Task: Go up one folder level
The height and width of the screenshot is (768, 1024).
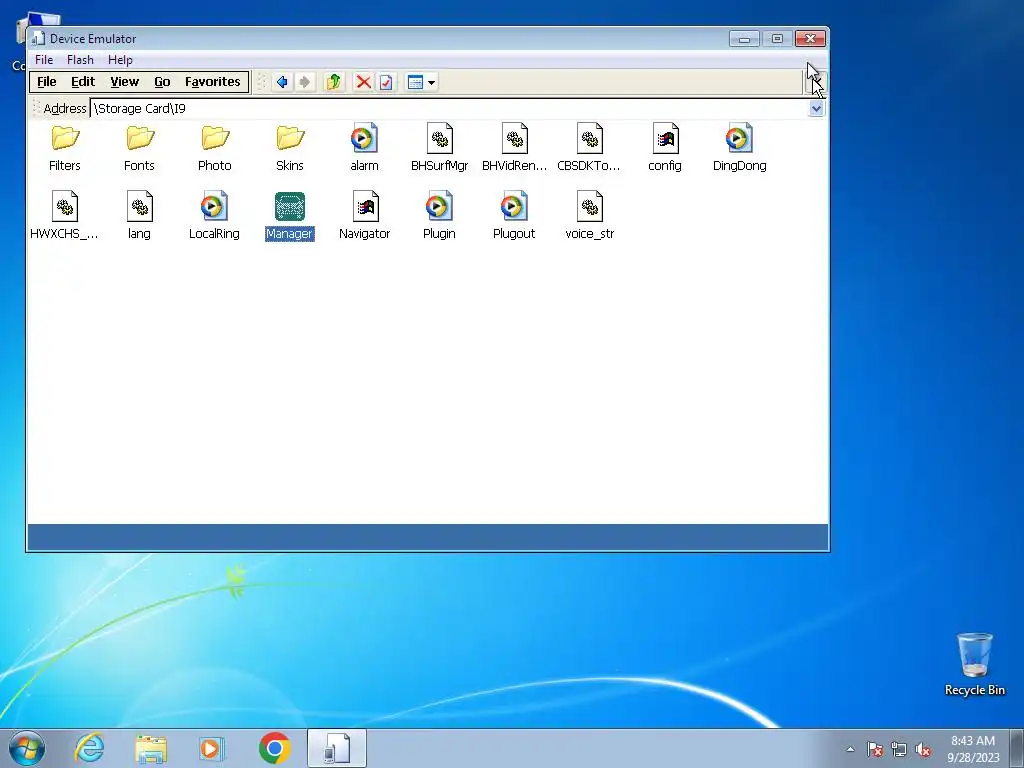Action: click(x=334, y=82)
